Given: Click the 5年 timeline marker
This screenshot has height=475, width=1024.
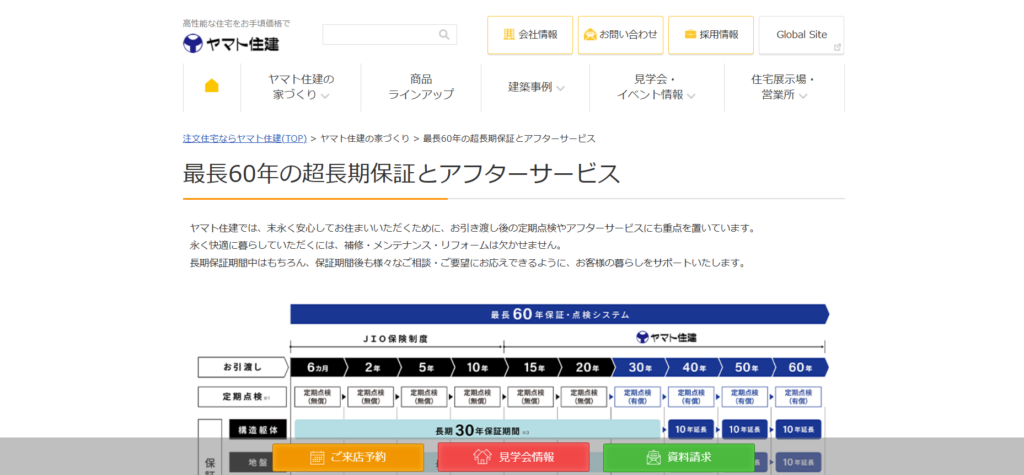Looking at the screenshot, I should (426, 367).
